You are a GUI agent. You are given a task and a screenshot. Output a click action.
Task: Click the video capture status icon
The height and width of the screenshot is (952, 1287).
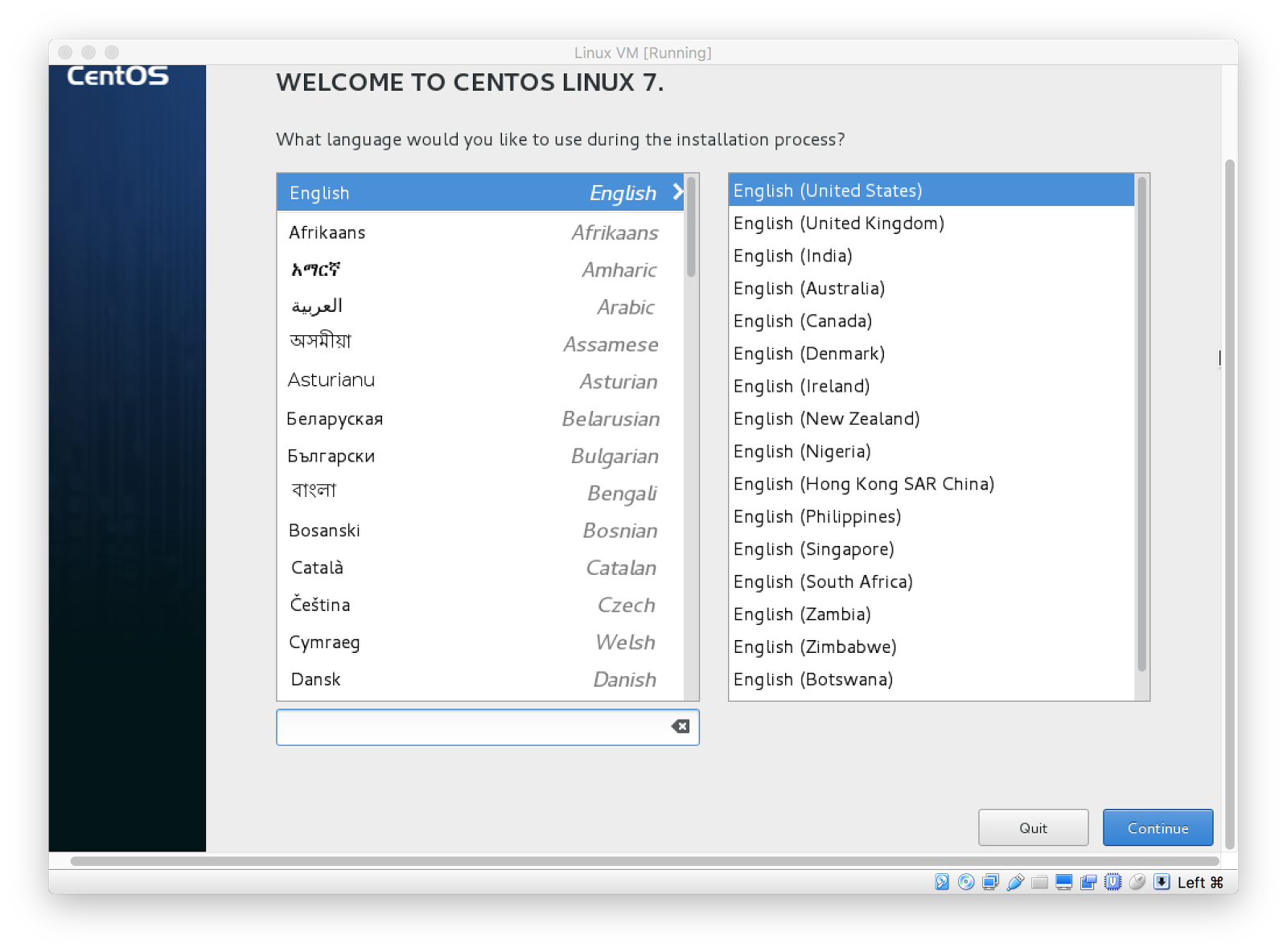pyautogui.click(x=1088, y=882)
